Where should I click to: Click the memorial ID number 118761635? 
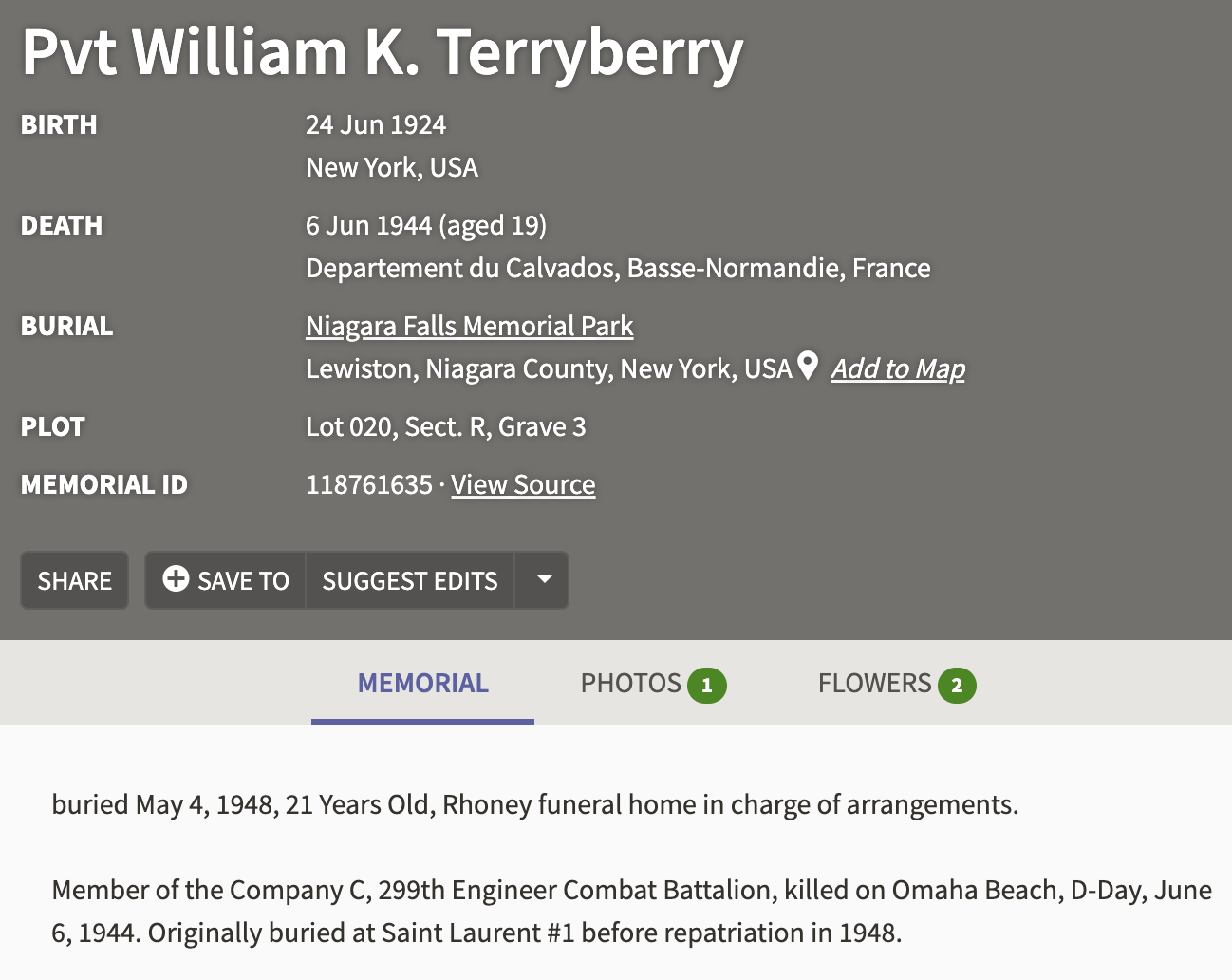[368, 485]
